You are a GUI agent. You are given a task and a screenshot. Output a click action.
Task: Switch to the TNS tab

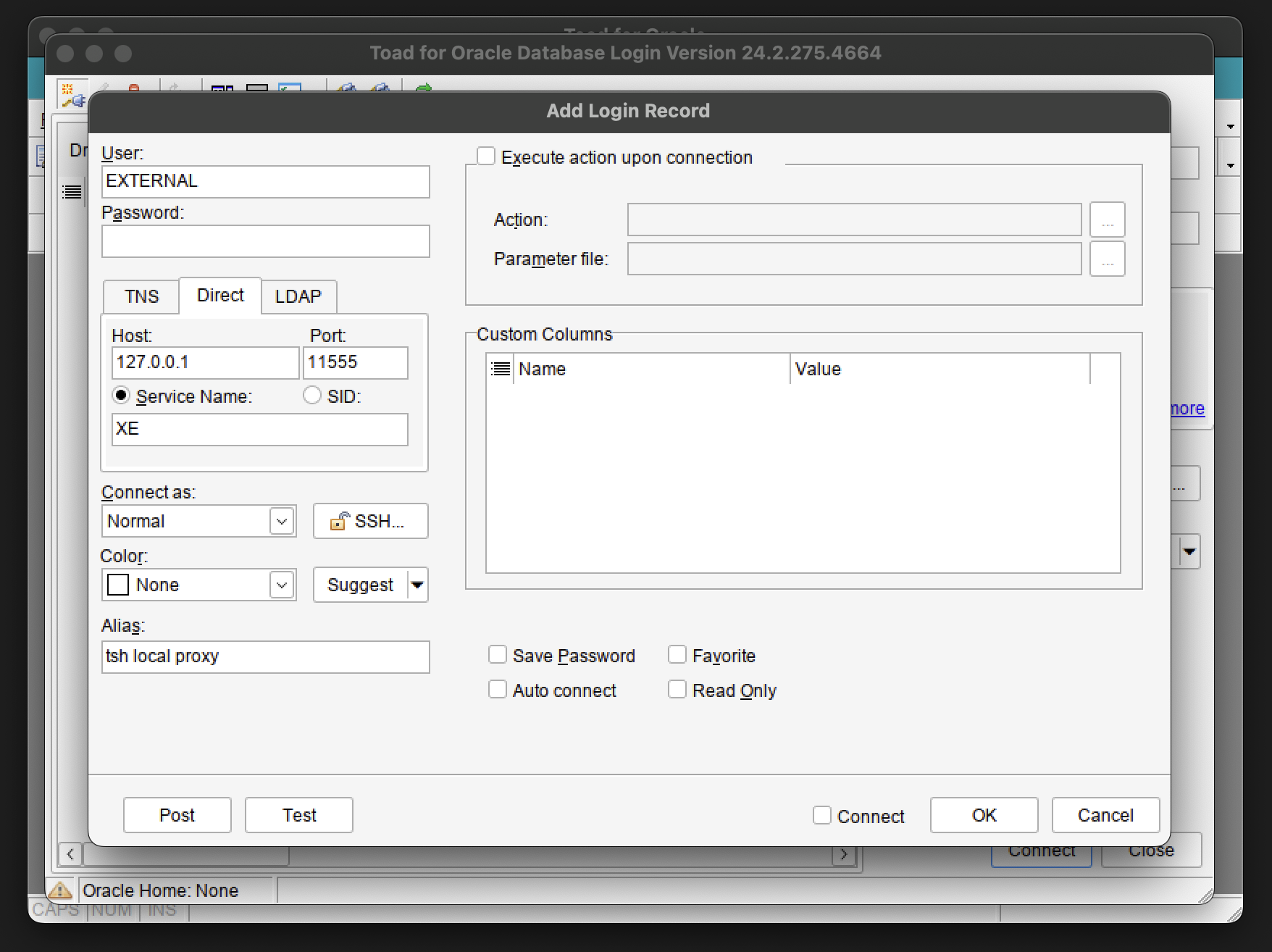click(141, 296)
